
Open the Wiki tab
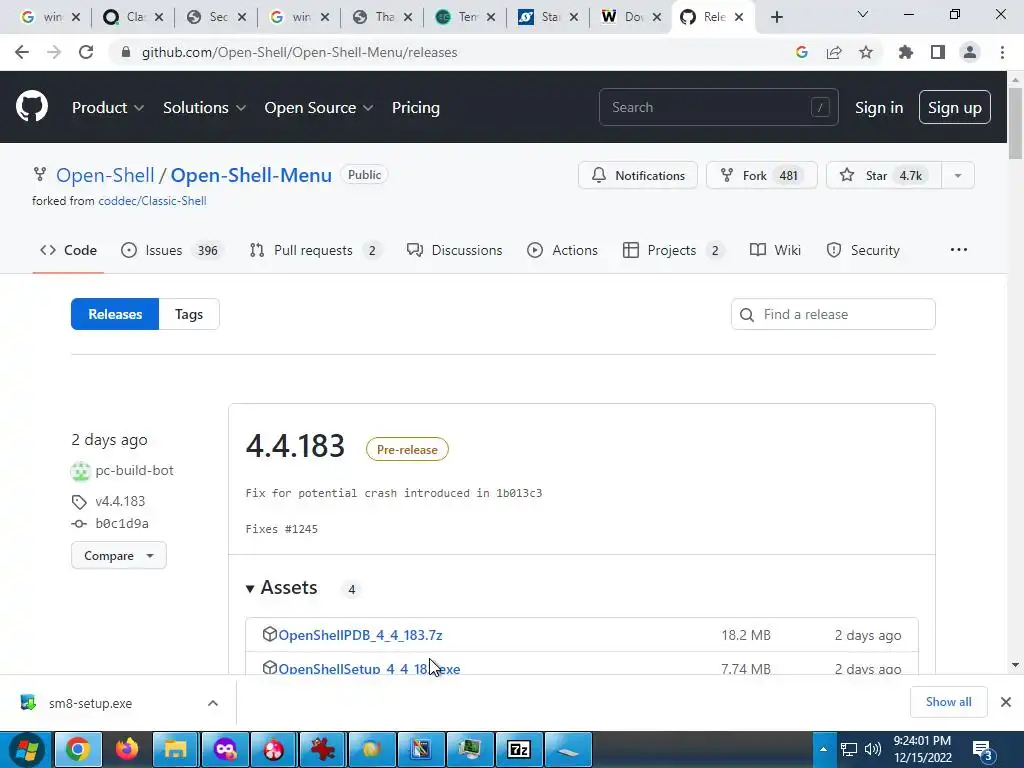(x=775, y=250)
